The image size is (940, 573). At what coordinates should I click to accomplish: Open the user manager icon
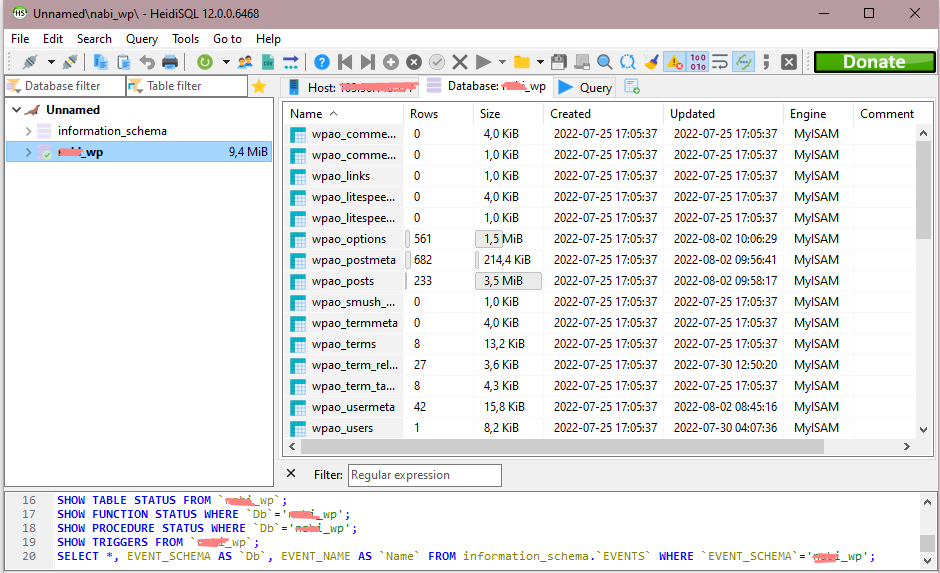coord(245,62)
